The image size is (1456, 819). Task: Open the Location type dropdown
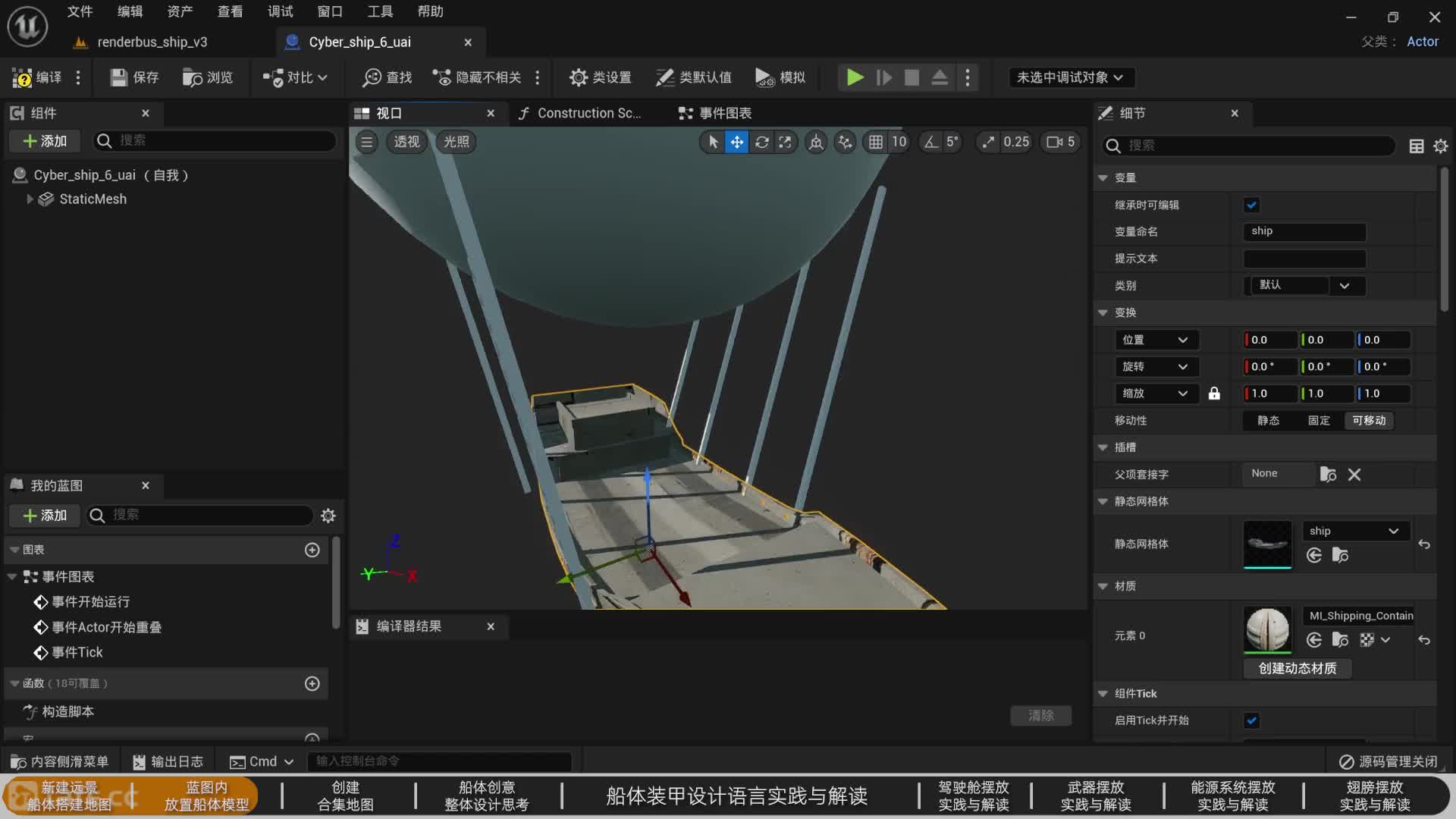1156,340
